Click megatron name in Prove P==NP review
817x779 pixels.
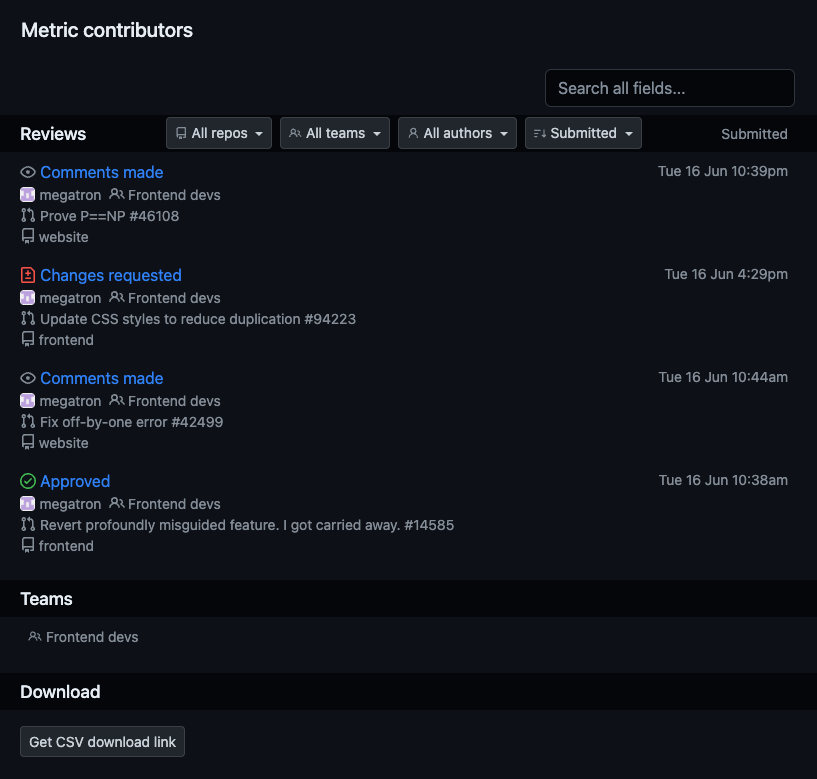(70, 195)
